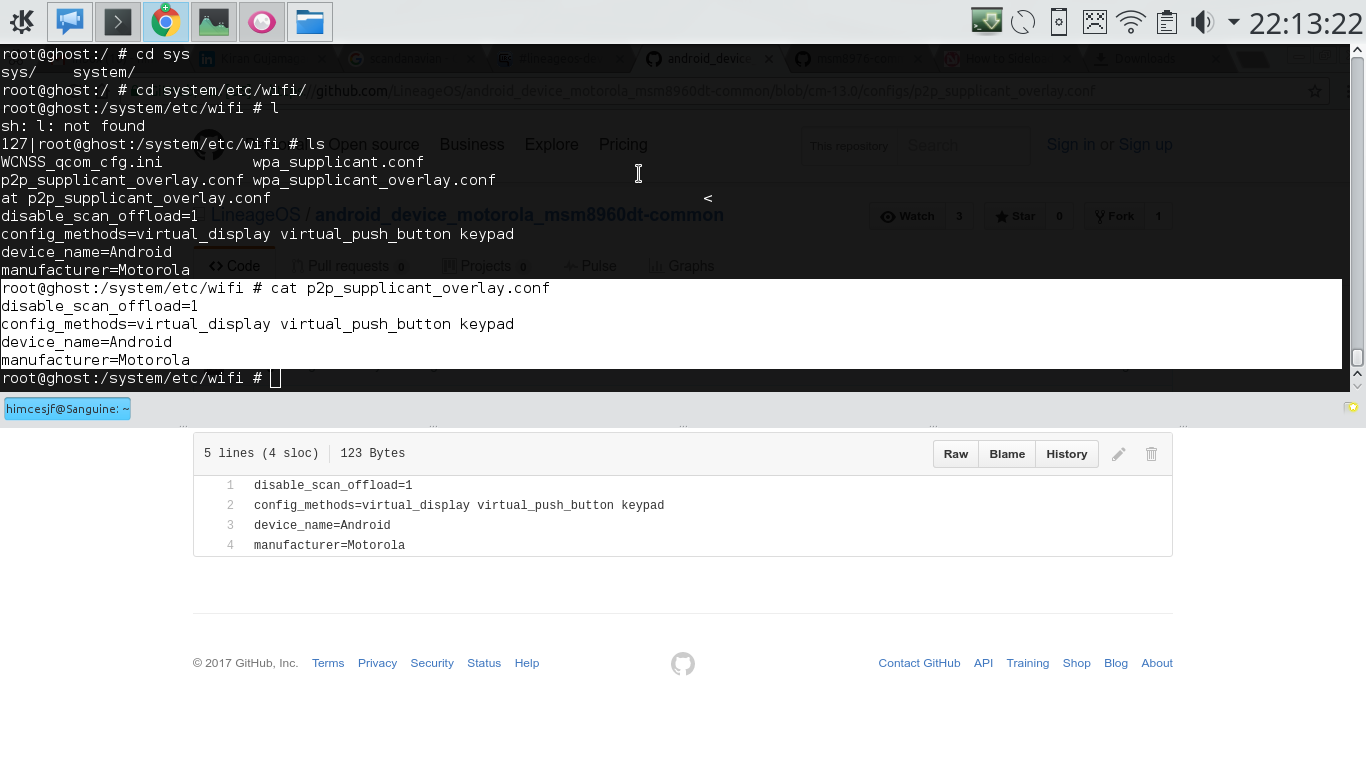Screen dimensions: 1366x768
Task: Open the Help footer link
Action: click(x=527, y=663)
